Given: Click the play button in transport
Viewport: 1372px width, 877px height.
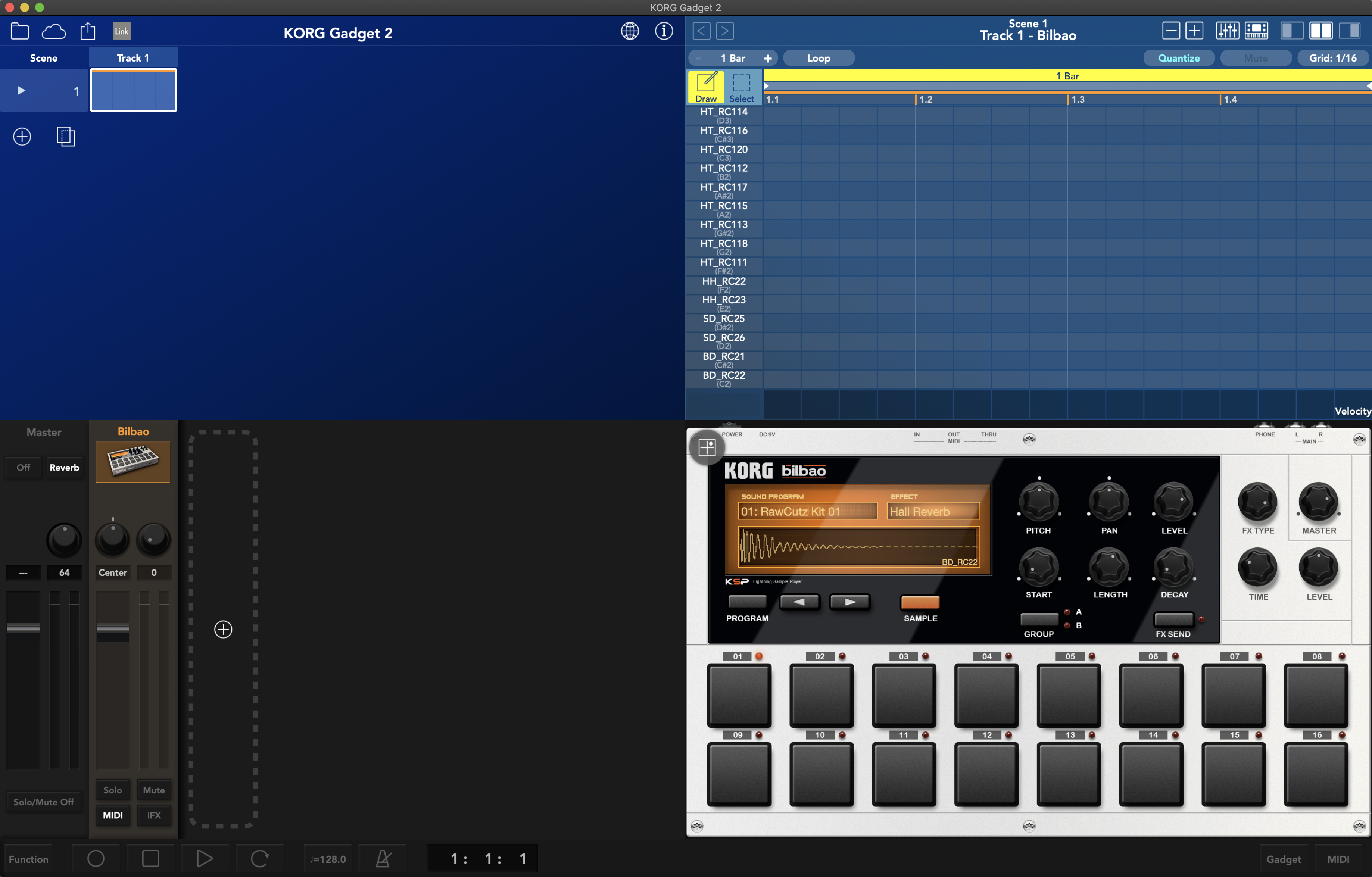Looking at the screenshot, I should pyautogui.click(x=205, y=858).
